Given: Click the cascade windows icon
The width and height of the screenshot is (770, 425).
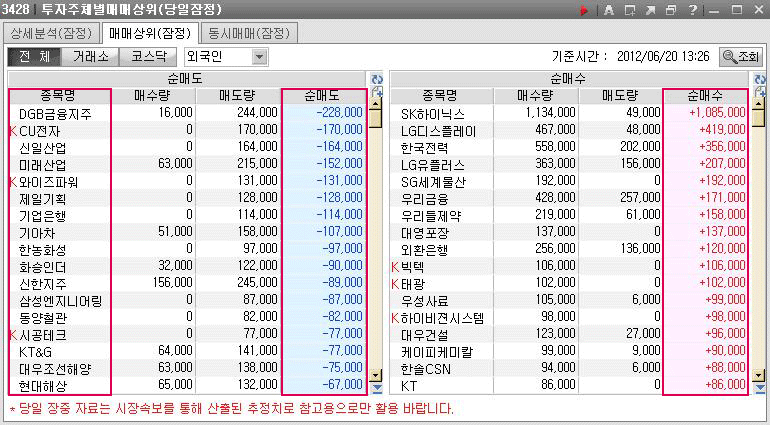Looking at the screenshot, I should tap(671, 10).
